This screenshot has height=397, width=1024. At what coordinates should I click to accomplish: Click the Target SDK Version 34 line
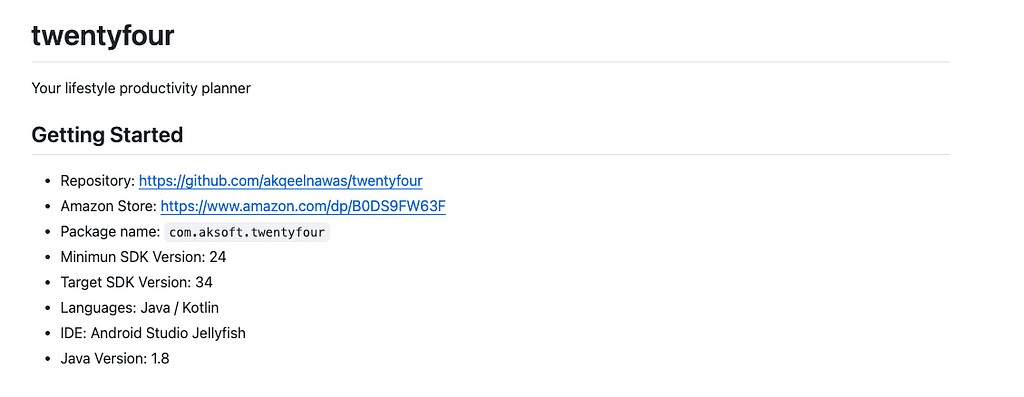tap(136, 283)
